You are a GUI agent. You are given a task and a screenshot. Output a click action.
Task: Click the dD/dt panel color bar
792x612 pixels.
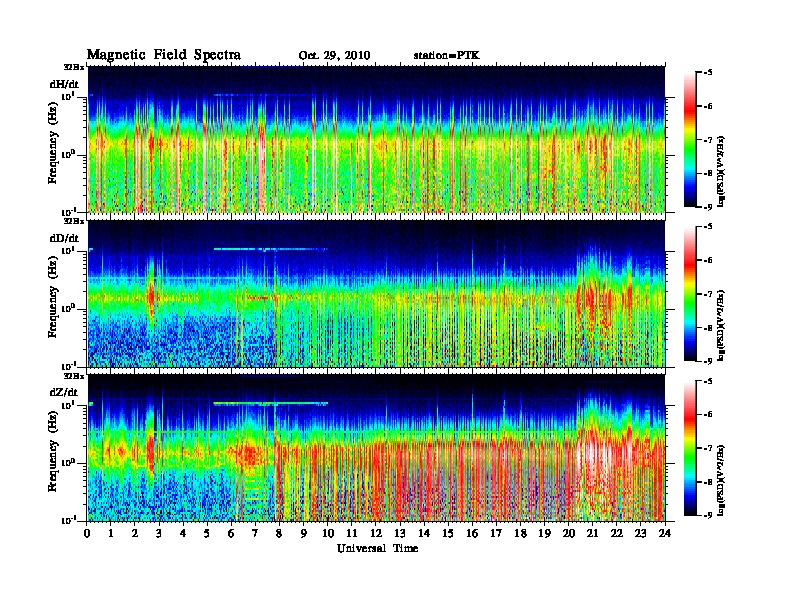pyautogui.click(x=689, y=293)
